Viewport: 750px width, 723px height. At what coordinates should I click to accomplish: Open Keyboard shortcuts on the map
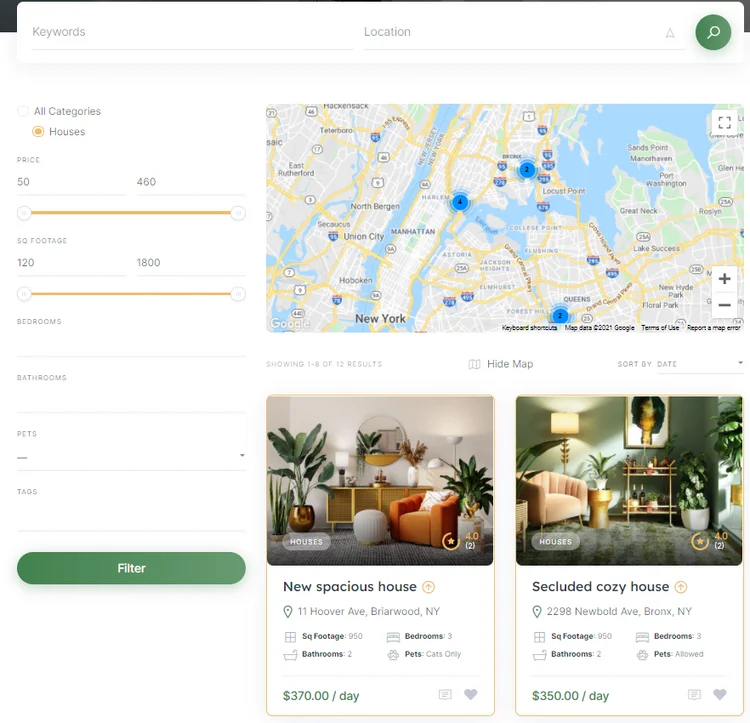529,328
